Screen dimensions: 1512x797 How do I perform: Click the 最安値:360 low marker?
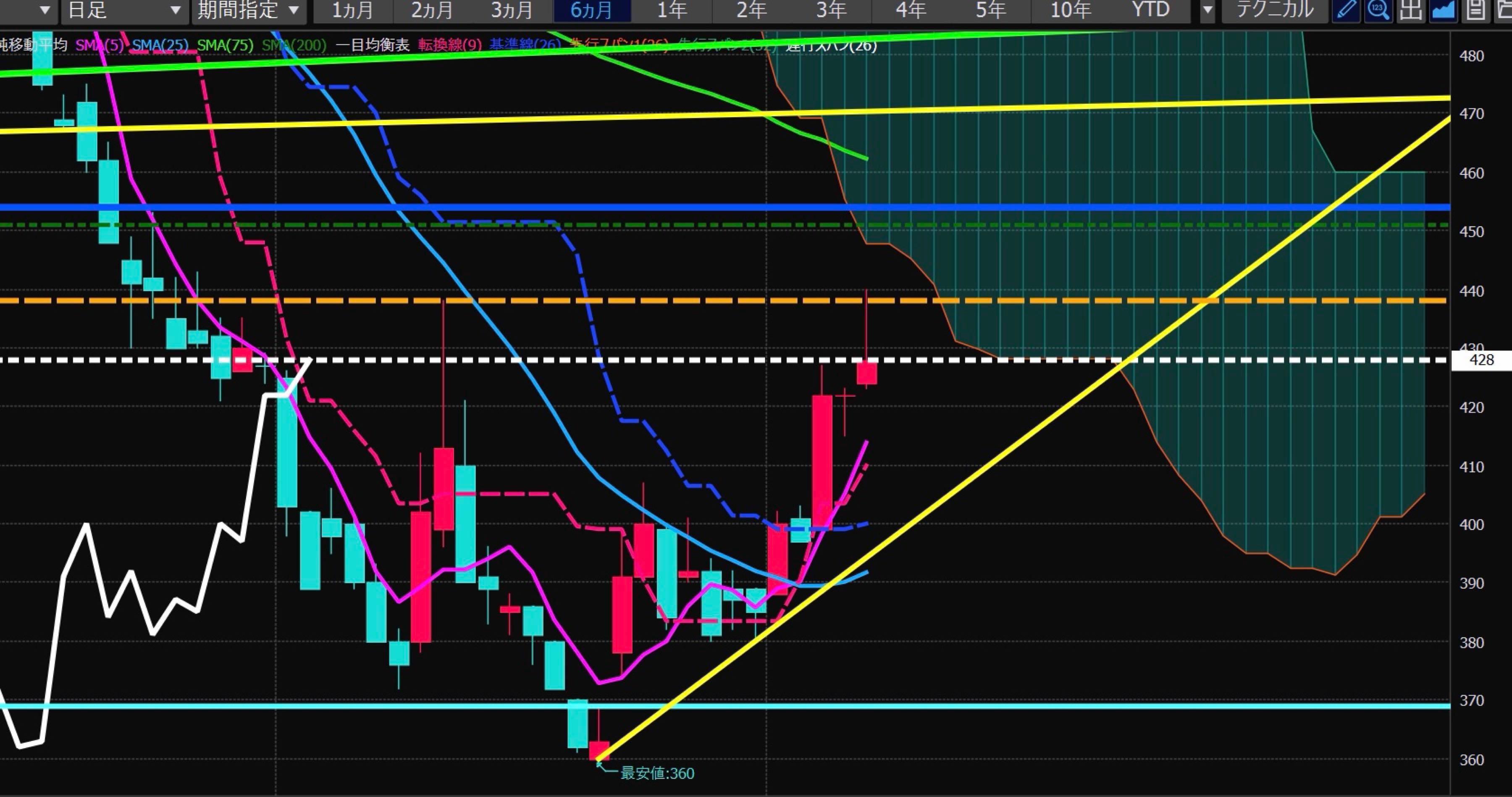pyautogui.click(x=657, y=773)
